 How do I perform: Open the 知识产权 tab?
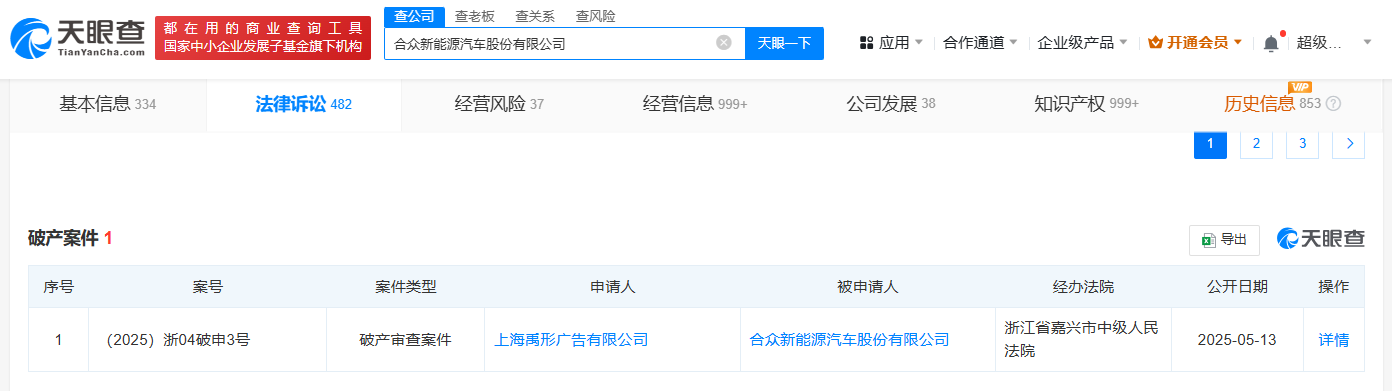point(1086,104)
